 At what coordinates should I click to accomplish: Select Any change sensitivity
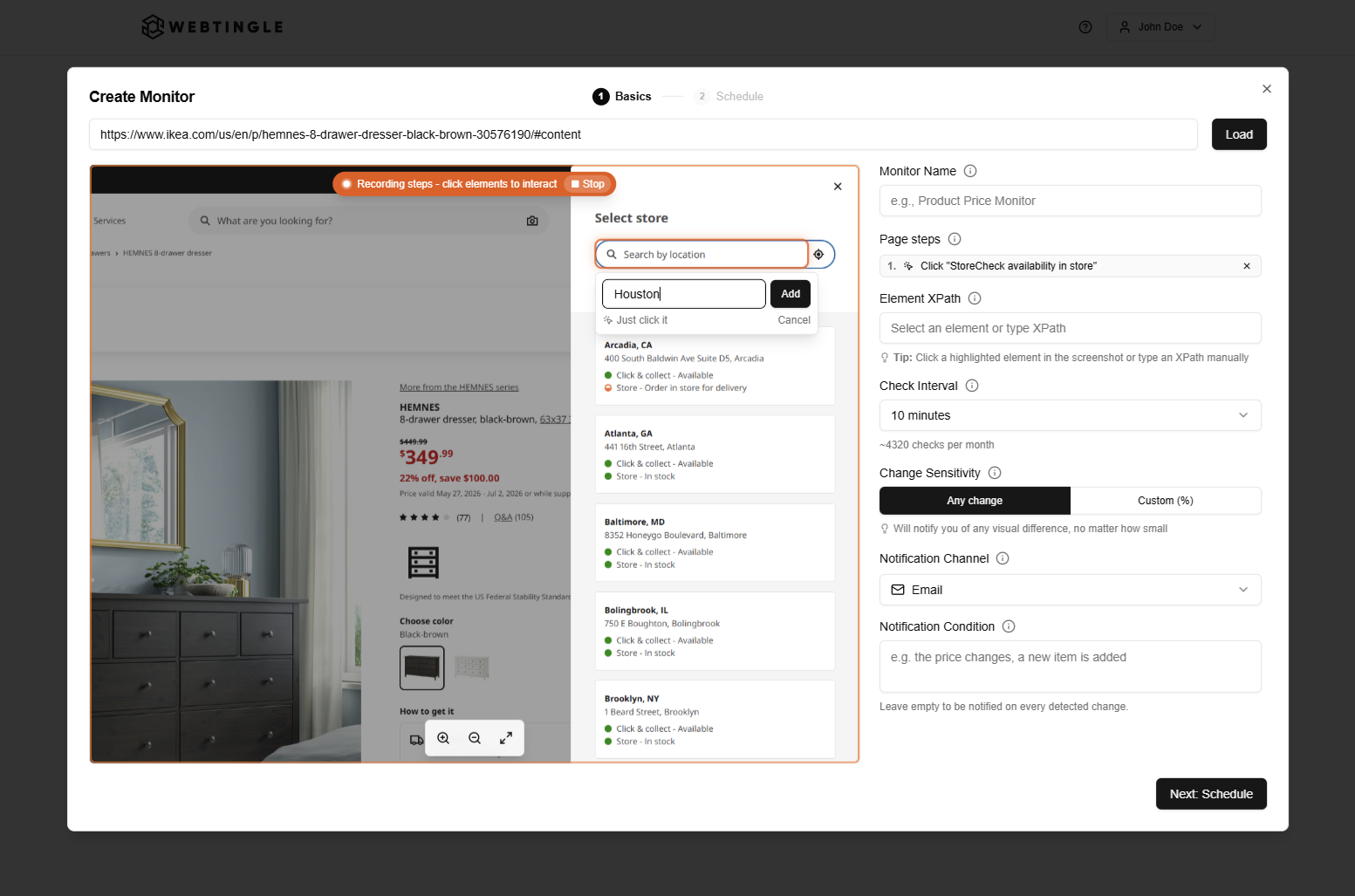point(975,501)
